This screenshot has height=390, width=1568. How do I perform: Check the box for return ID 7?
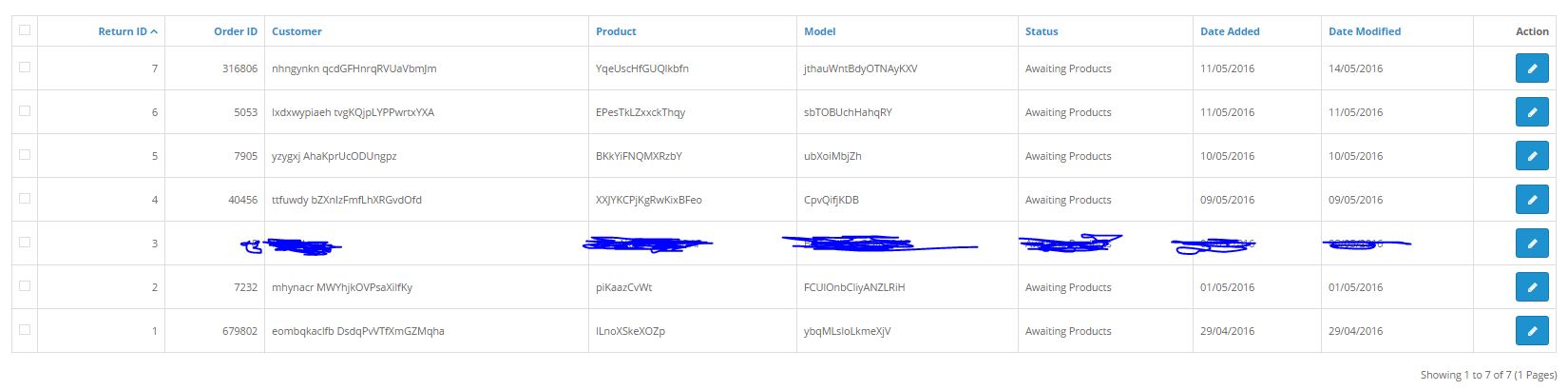click(25, 67)
